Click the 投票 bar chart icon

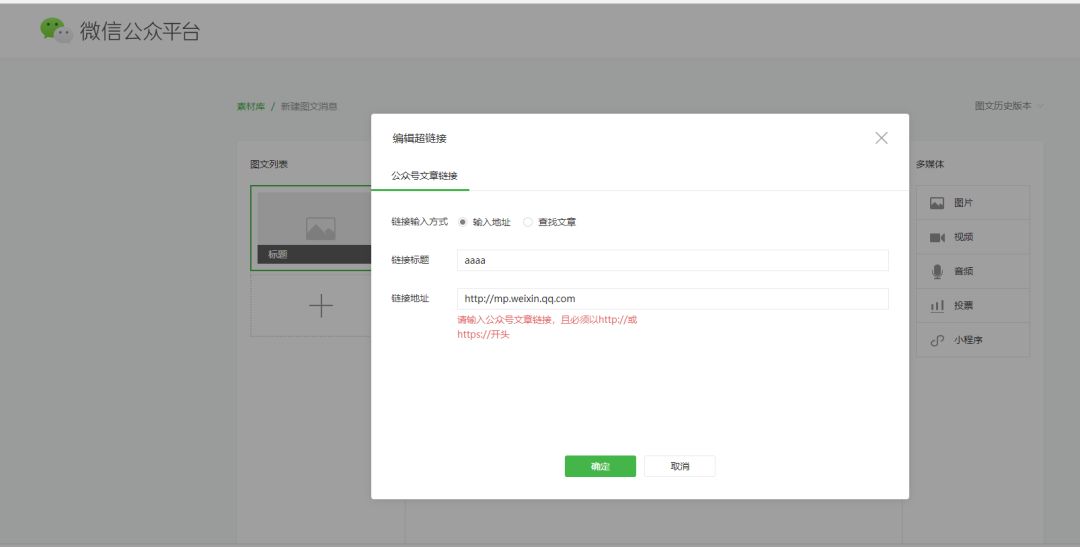point(937,306)
